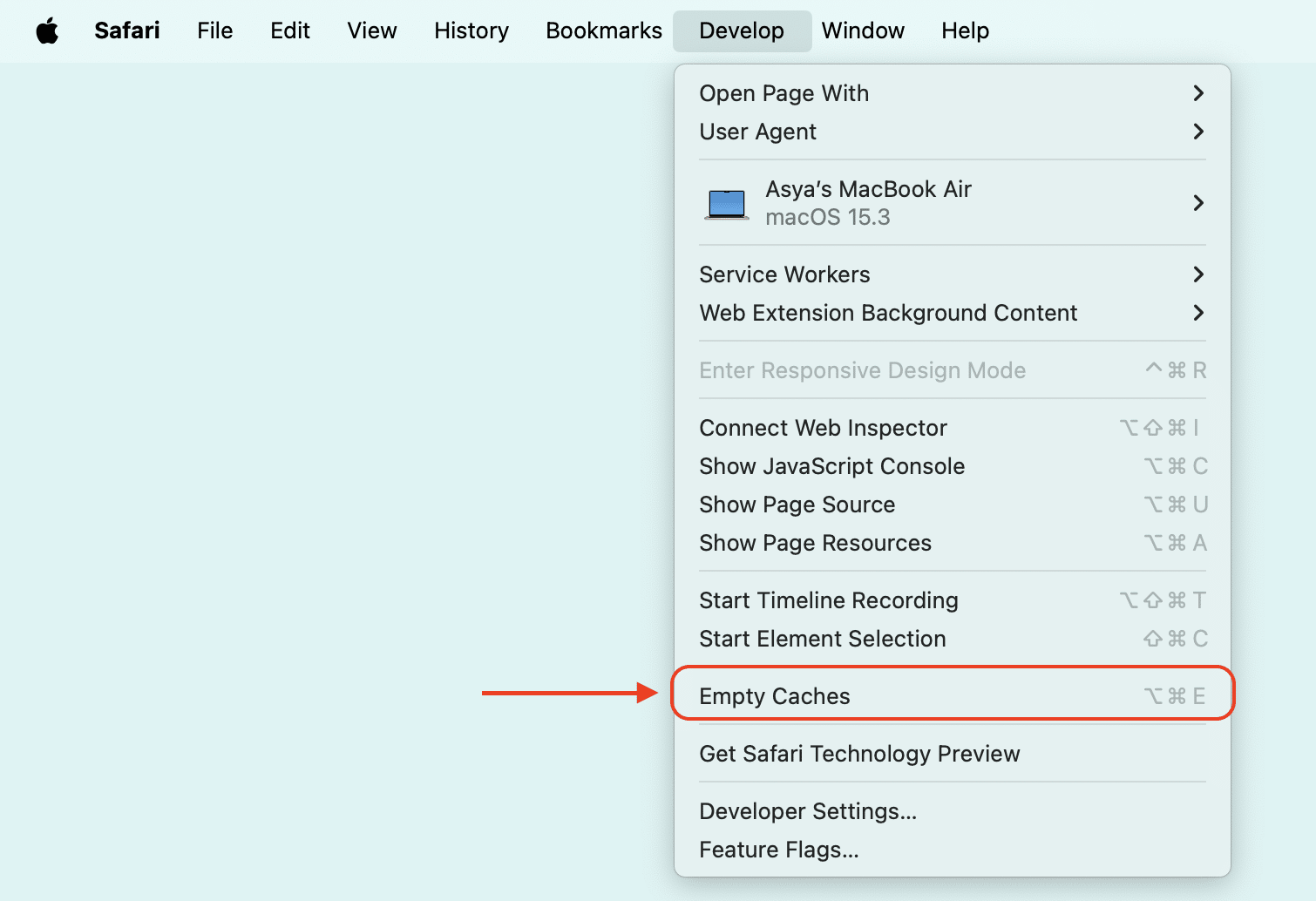
Task: Open the Bookmarks menu
Action: coord(604,31)
